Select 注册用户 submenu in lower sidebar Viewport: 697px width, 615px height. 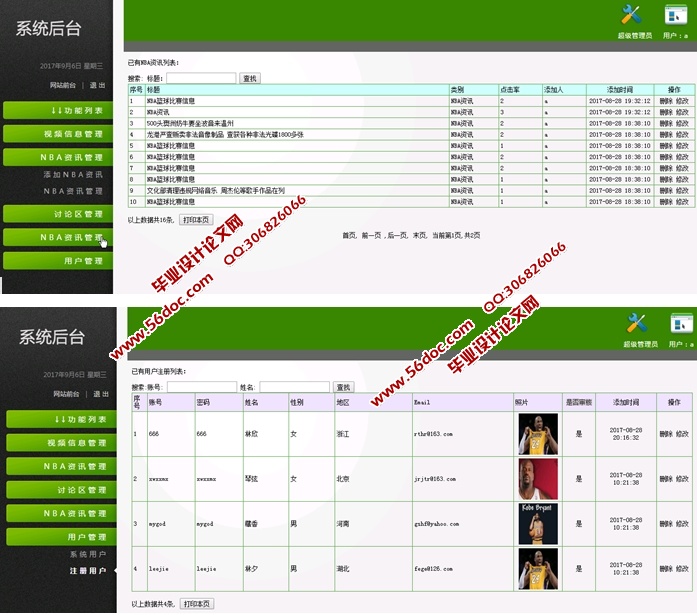pos(87,571)
